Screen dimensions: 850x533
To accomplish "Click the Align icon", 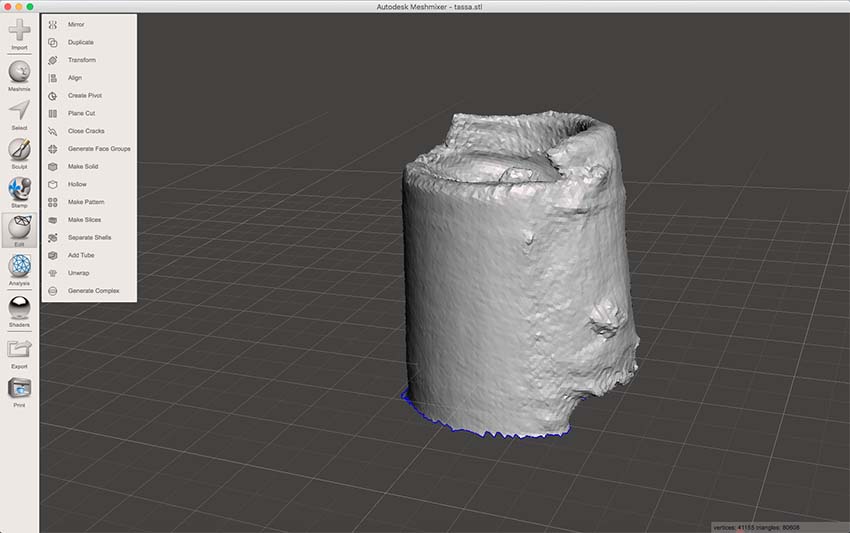I will [x=53, y=78].
